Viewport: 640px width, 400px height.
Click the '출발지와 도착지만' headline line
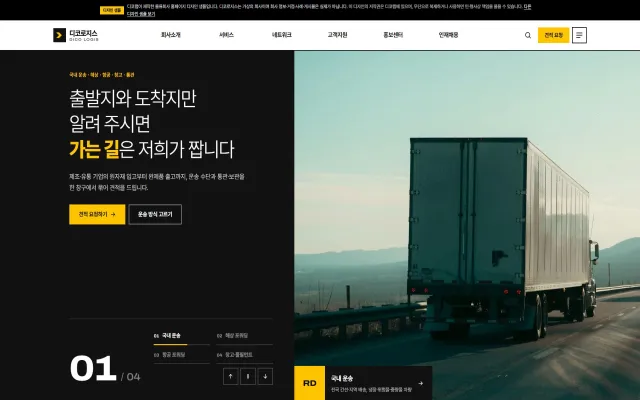tap(133, 98)
